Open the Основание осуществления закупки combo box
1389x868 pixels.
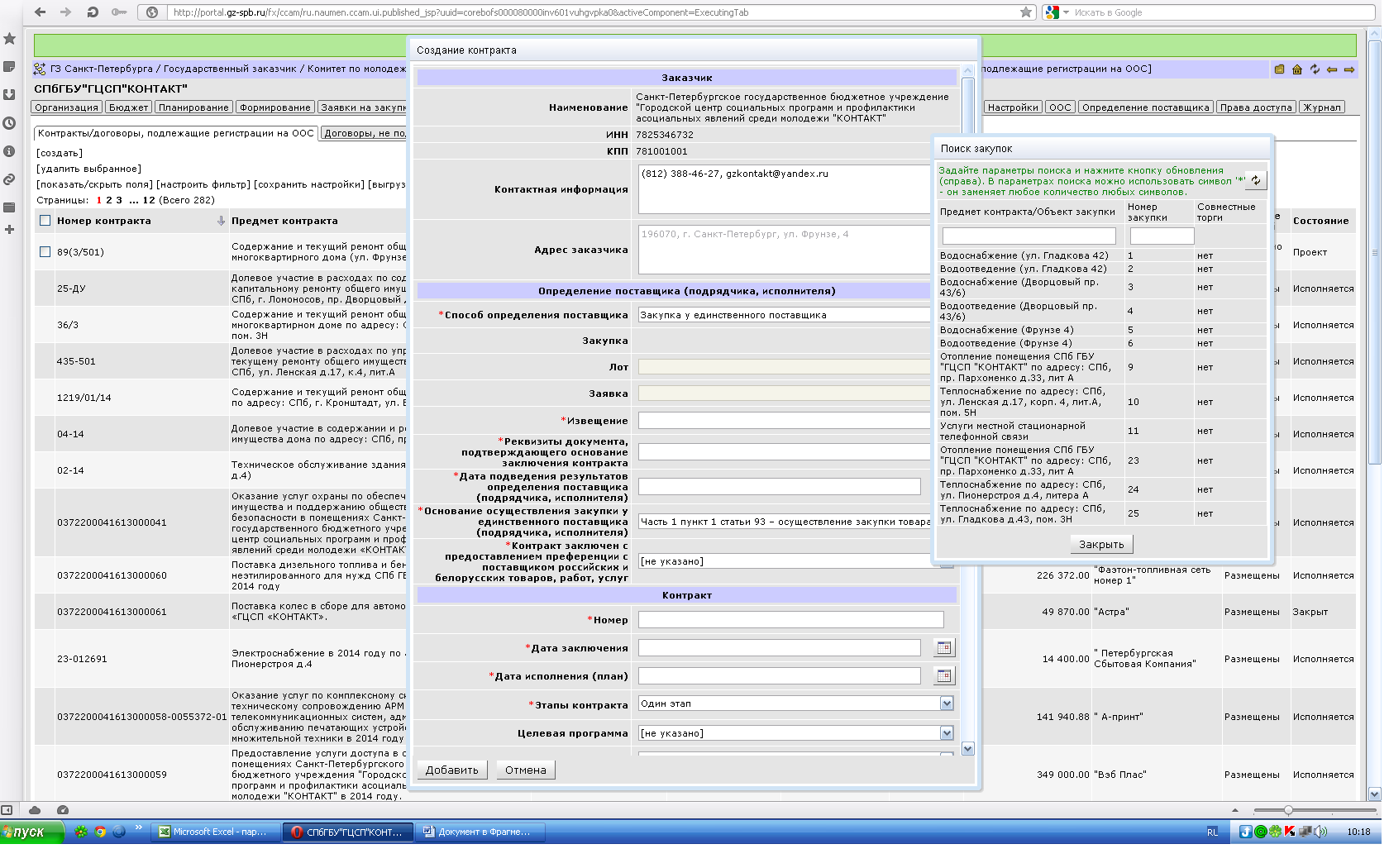pyautogui.click(x=785, y=522)
